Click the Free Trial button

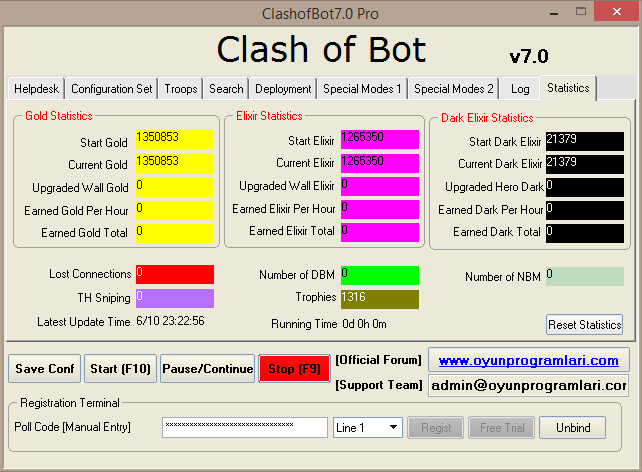coord(502,428)
